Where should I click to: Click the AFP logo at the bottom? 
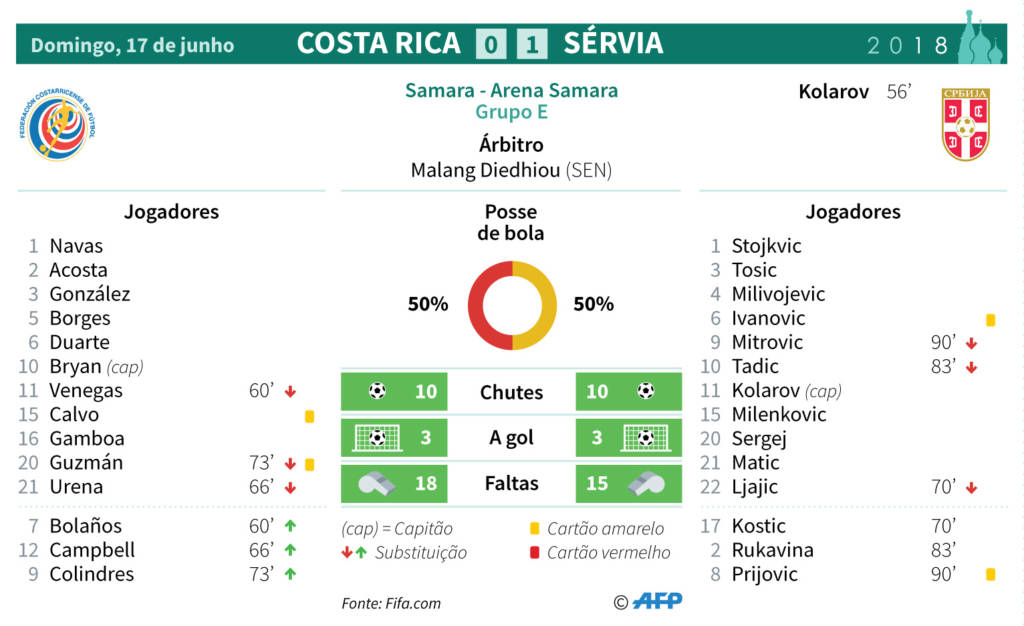click(x=657, y=601)
